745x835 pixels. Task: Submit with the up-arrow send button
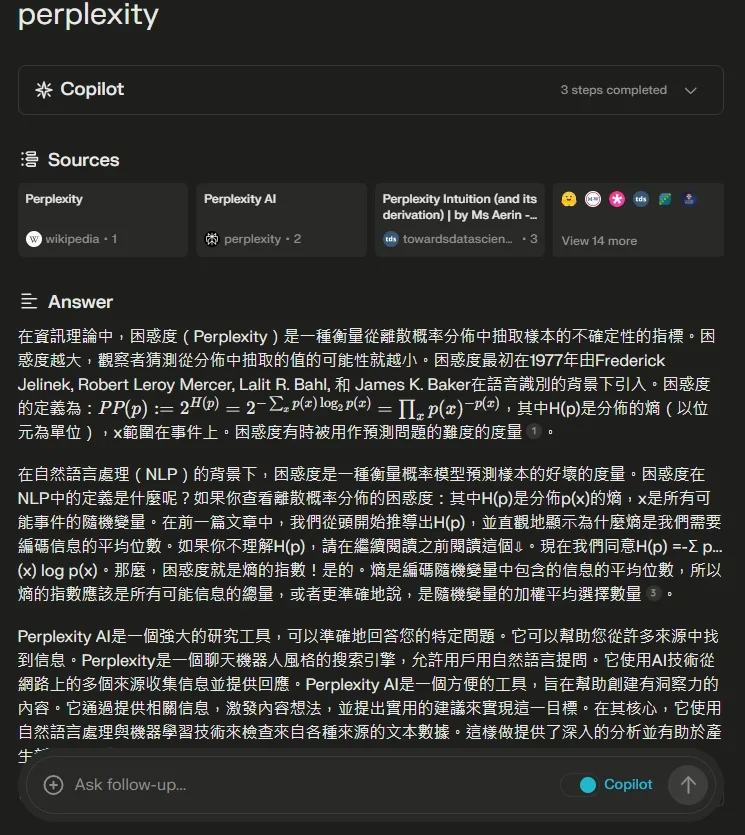pos(688,785)
